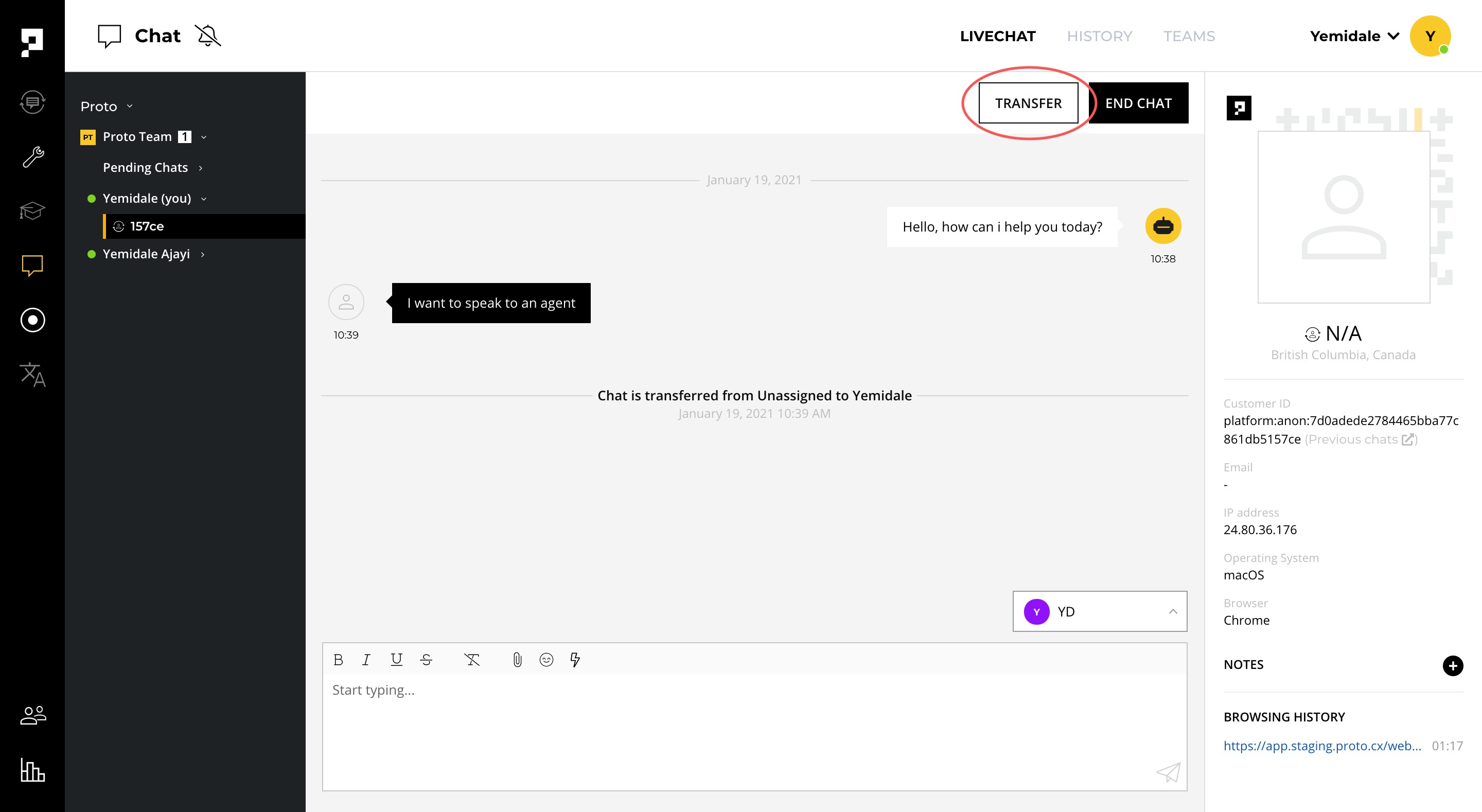
Task: Expand the Proto workspace dropdown
Action: click(x=107, y=107)
